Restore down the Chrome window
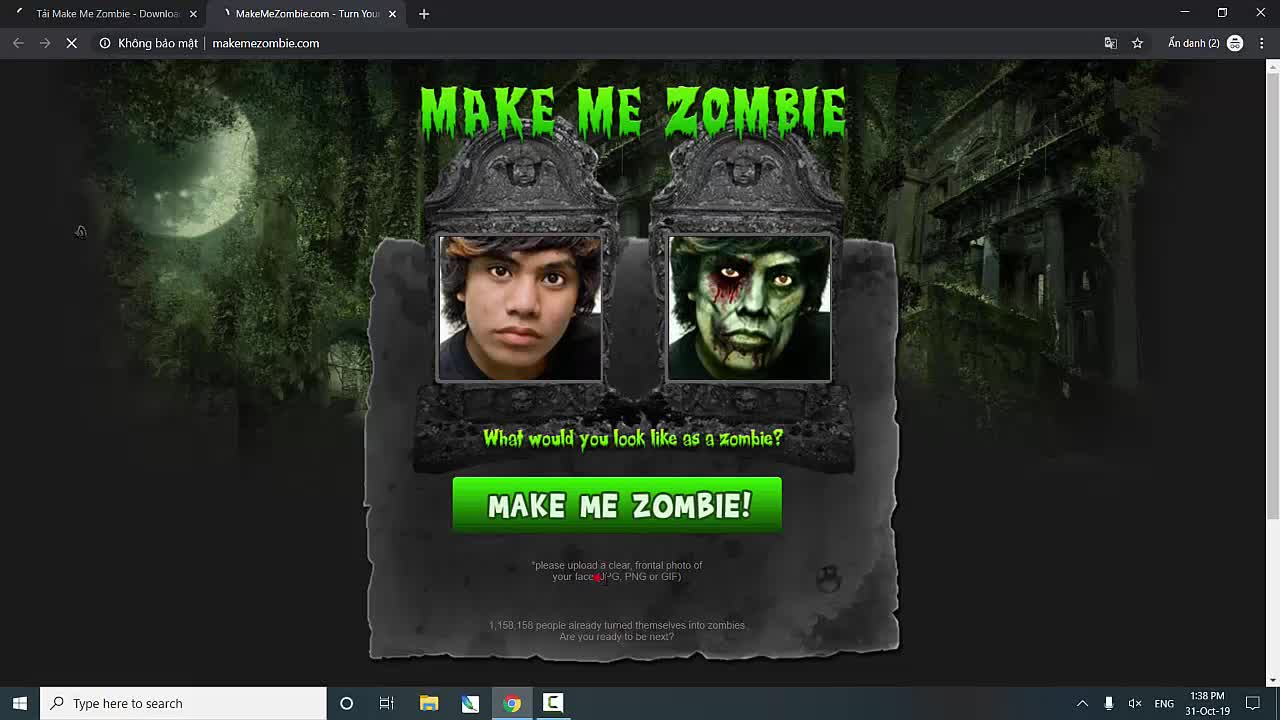Screen dimensions: 1280x720 (x=1222, y=13)
